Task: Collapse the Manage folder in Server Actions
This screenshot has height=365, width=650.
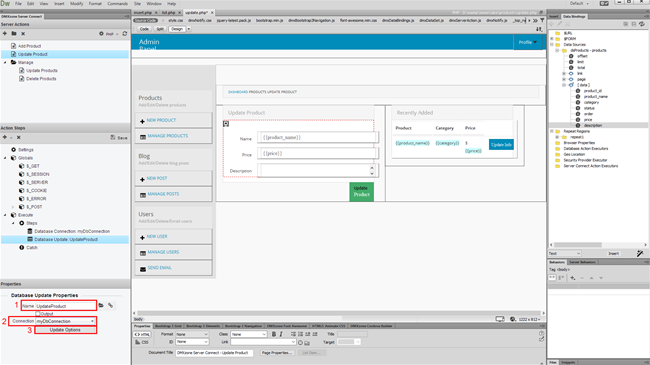Action: [x=5, y=63]
